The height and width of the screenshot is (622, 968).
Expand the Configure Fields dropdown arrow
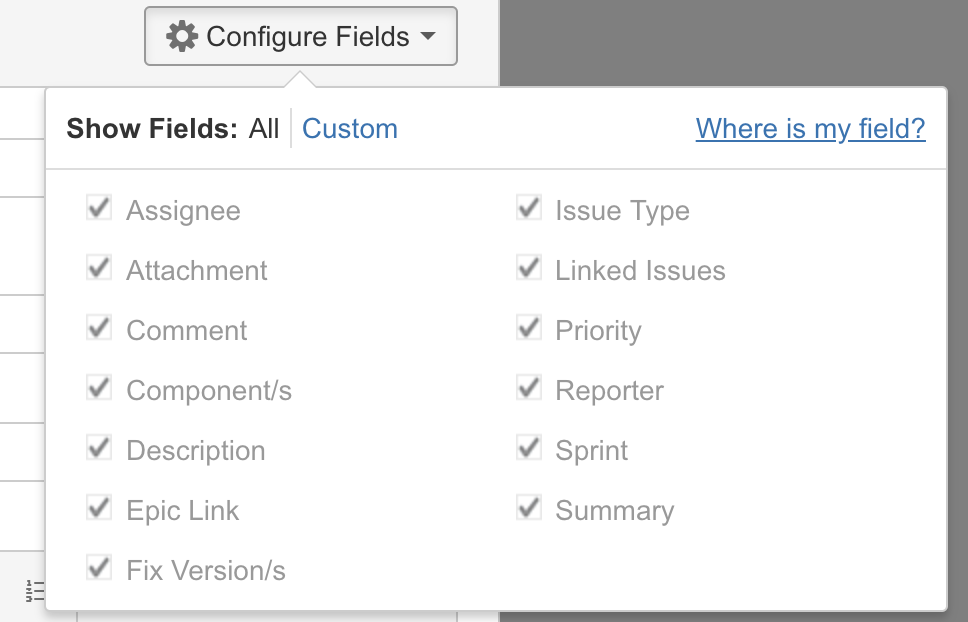(428, 37)
